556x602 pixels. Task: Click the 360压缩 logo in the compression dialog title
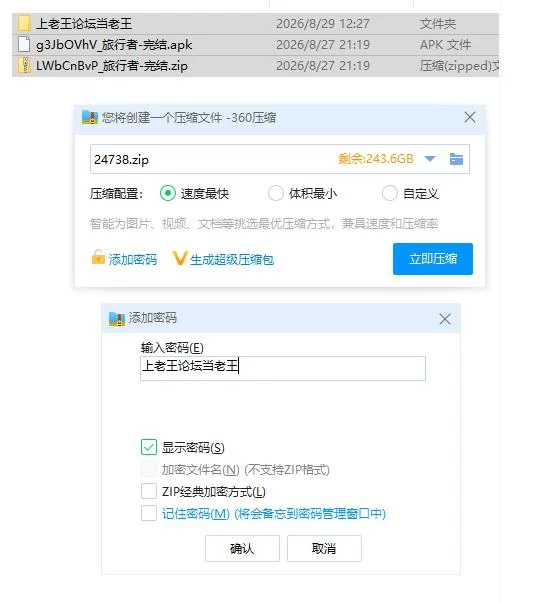90,117
